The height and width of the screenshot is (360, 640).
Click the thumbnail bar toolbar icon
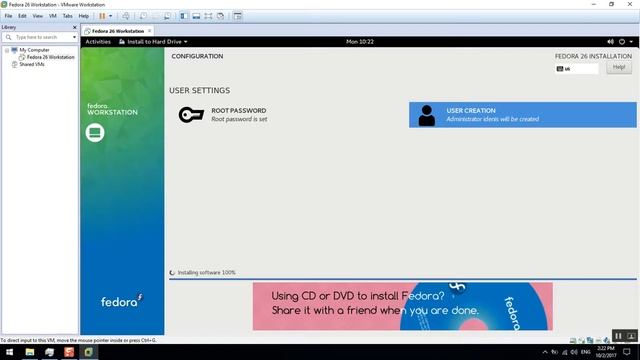(196, 16)
